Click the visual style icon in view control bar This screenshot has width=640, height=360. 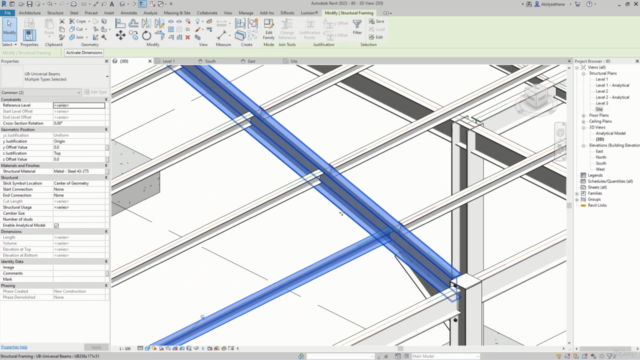pos(147,349)
